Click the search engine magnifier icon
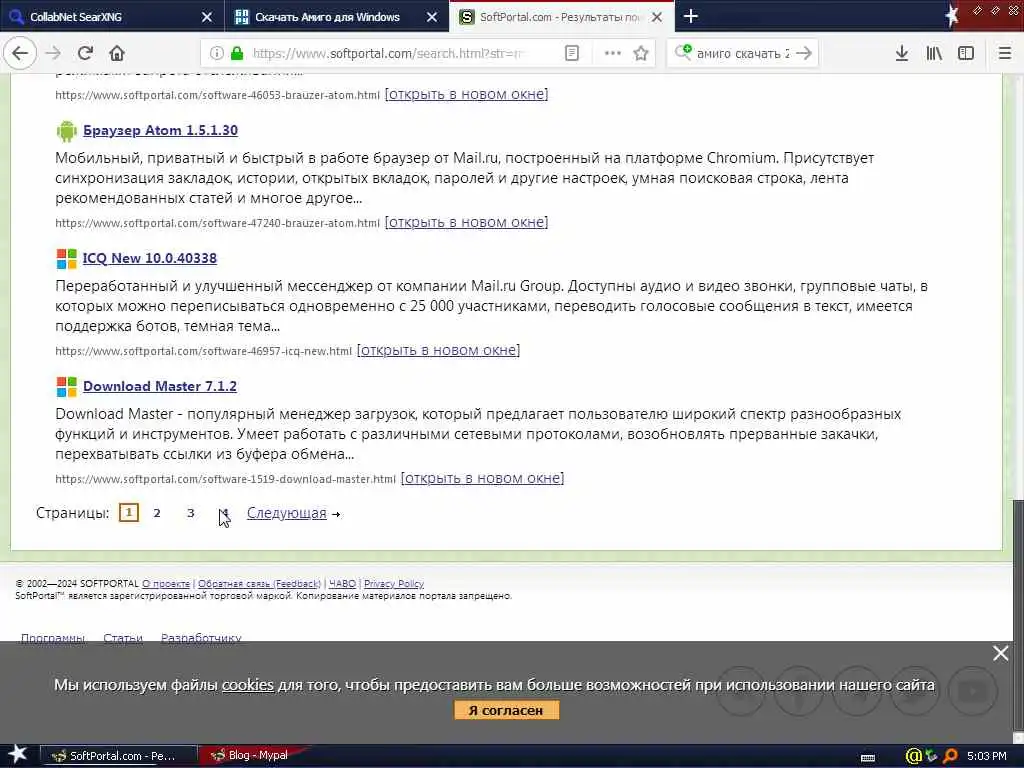Screen dimensions: 1024x768 pyautogui.click(x=682, y=52)
